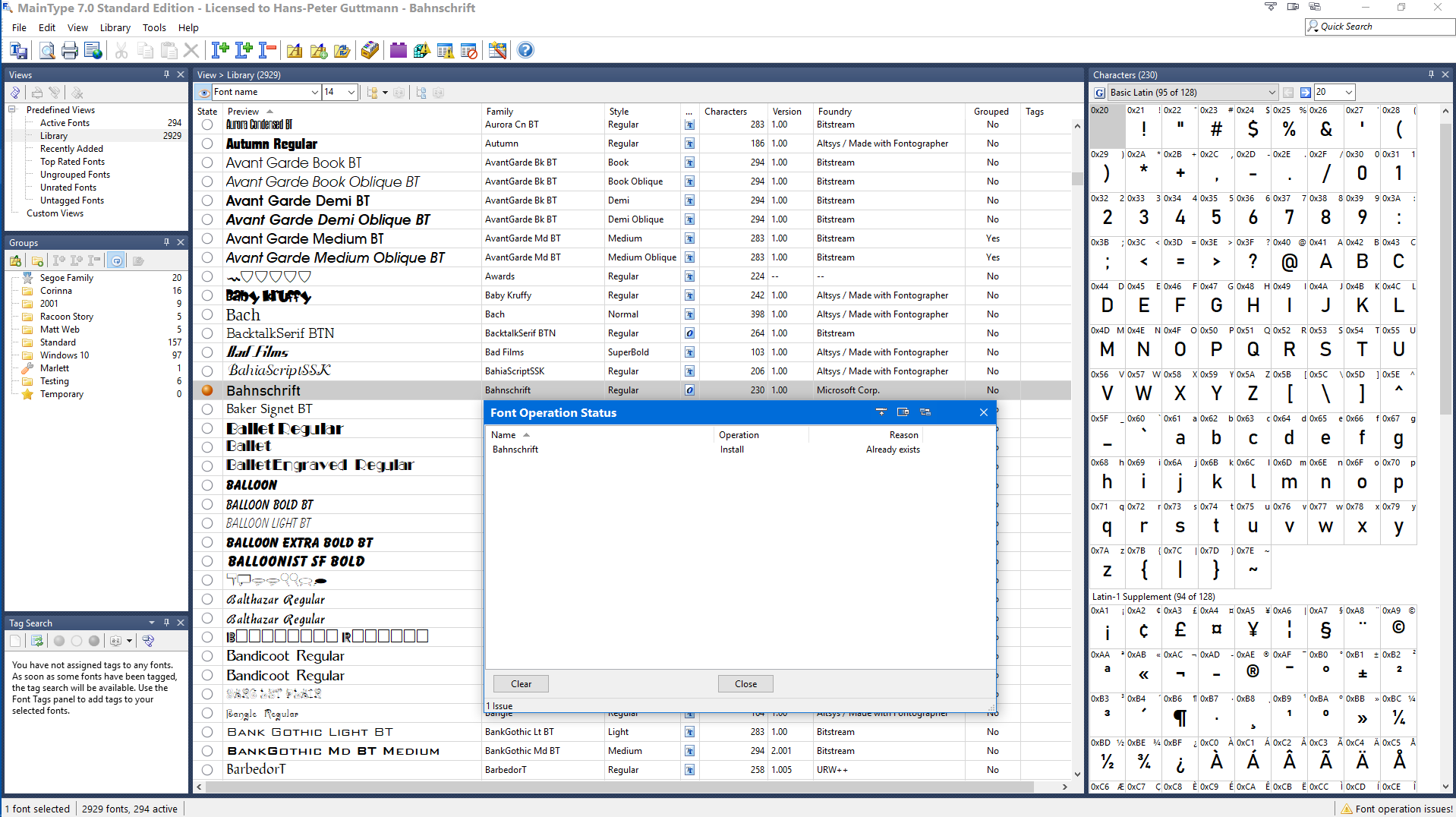This screenshot has width=1456, height=817.
Task: Select the Active Fonts view
Action: 65,123
